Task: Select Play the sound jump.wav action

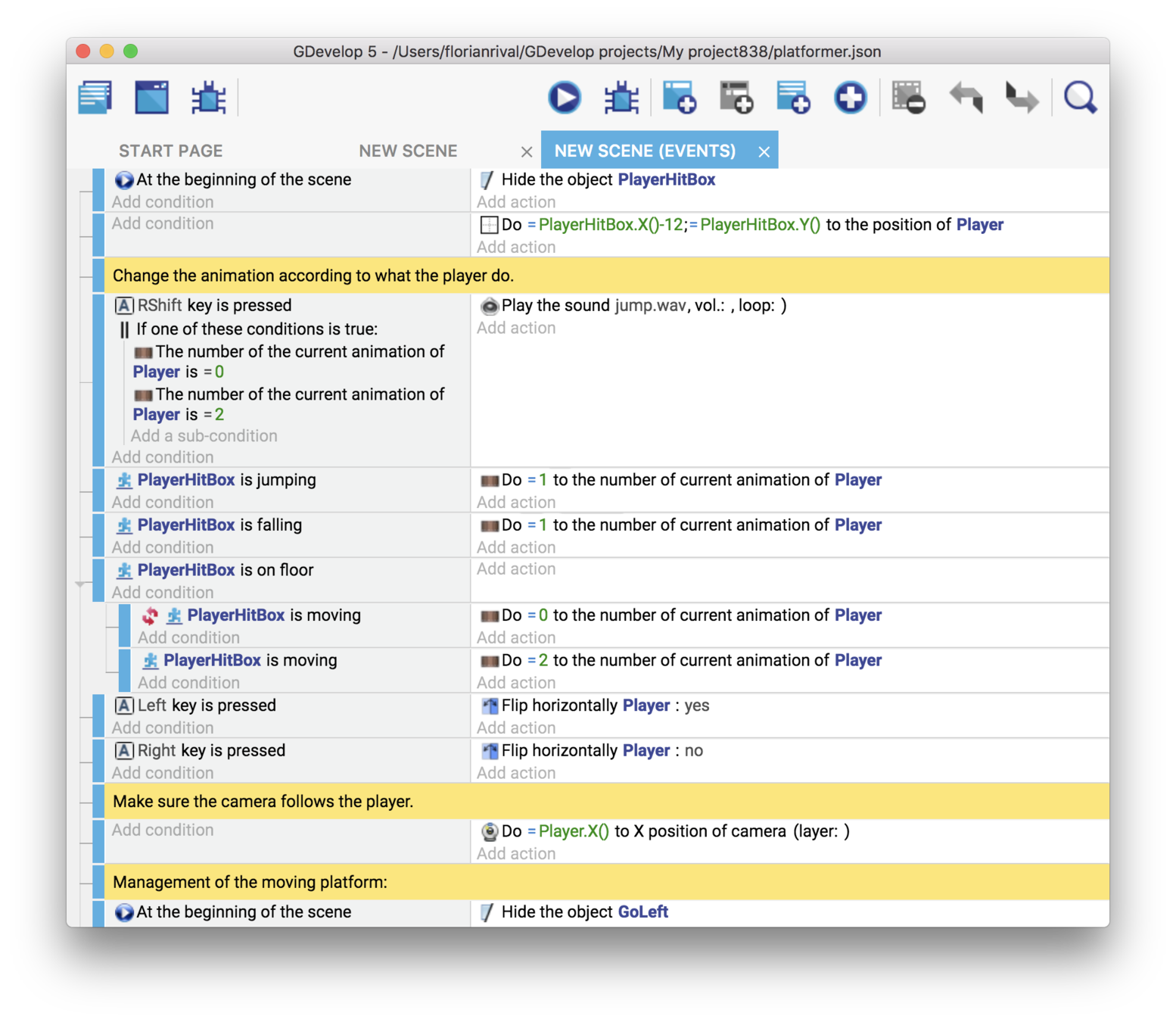Action: point(634,305)
